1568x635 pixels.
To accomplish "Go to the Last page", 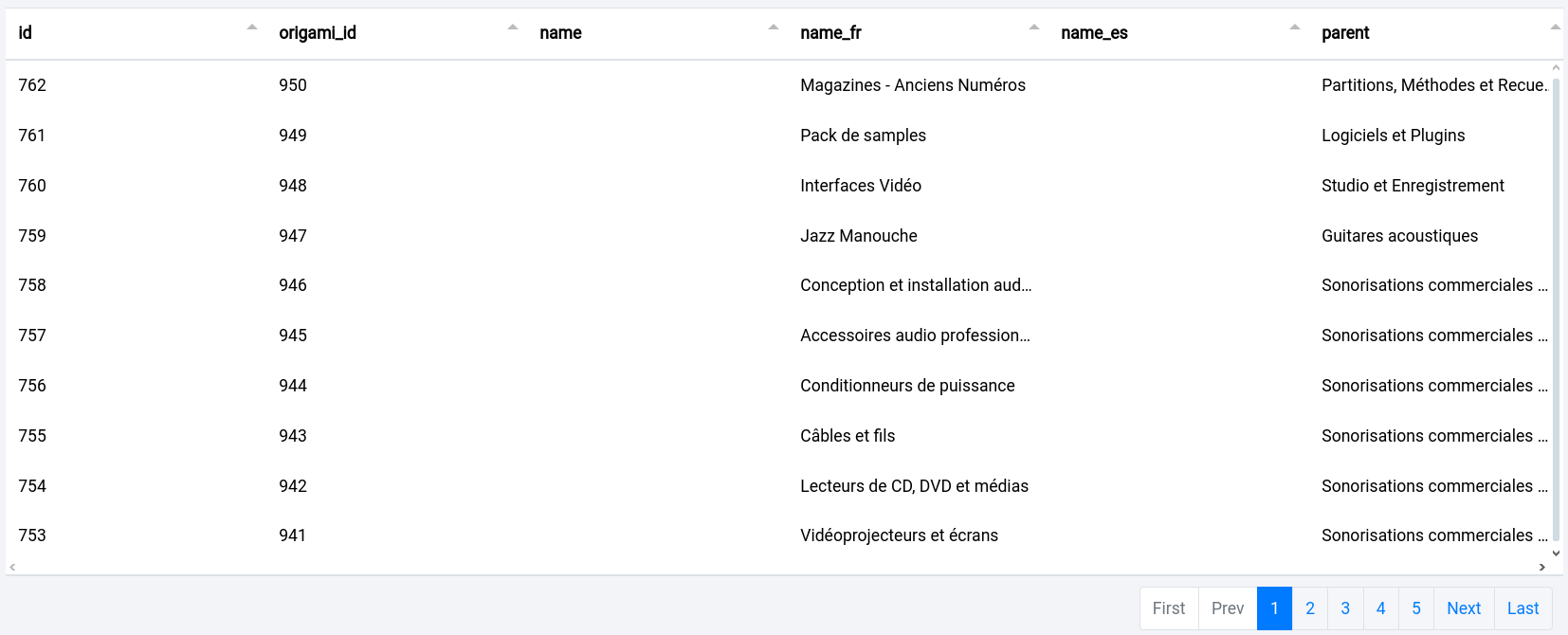I will (x=1522, y=608).
